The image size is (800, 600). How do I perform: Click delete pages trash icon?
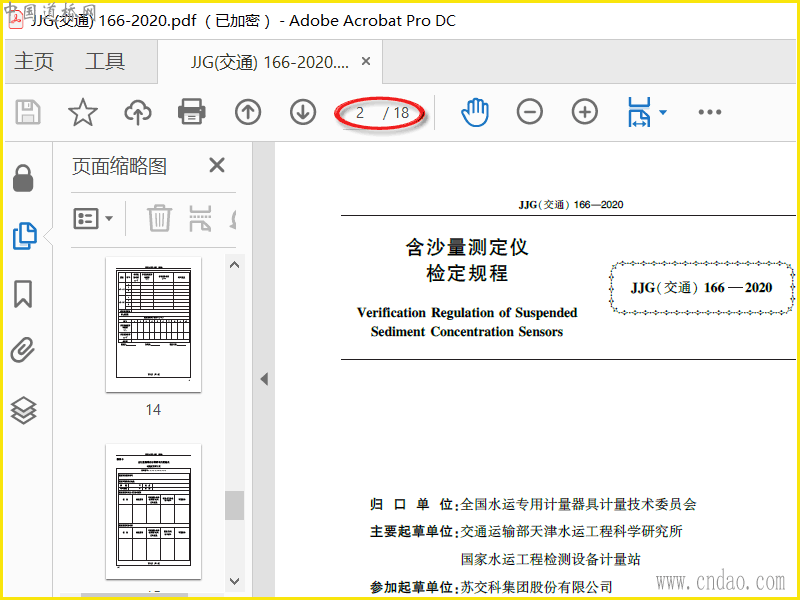[x=159, y=218]
